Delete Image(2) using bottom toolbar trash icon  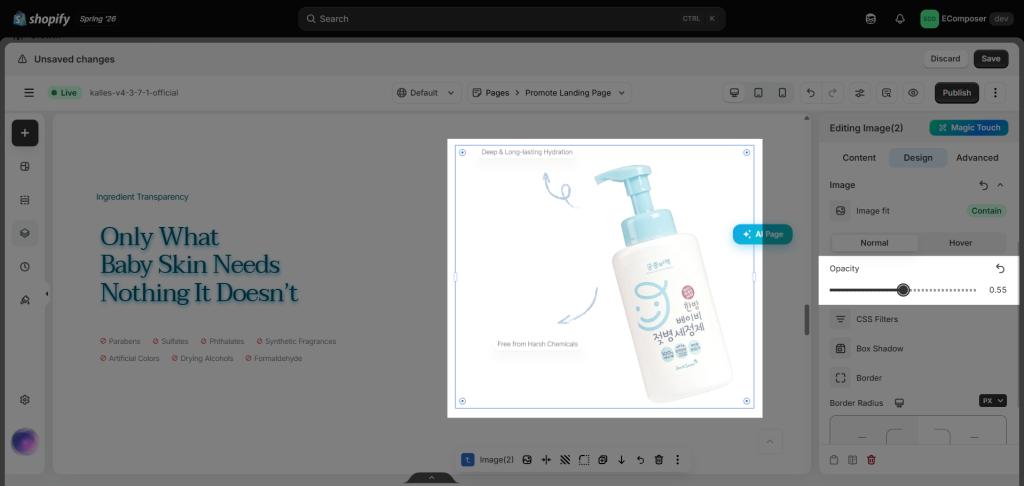[659, 460]
